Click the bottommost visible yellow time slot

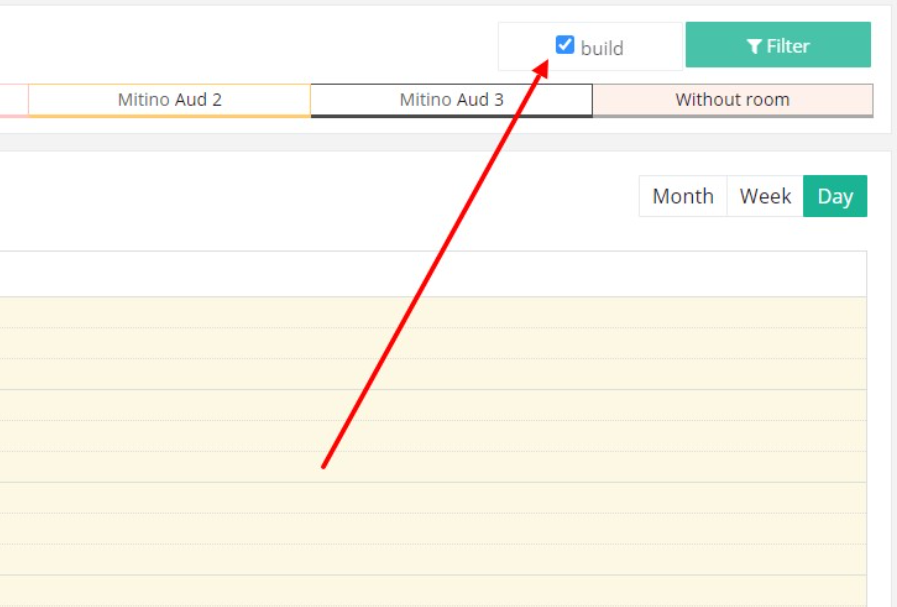433,591
